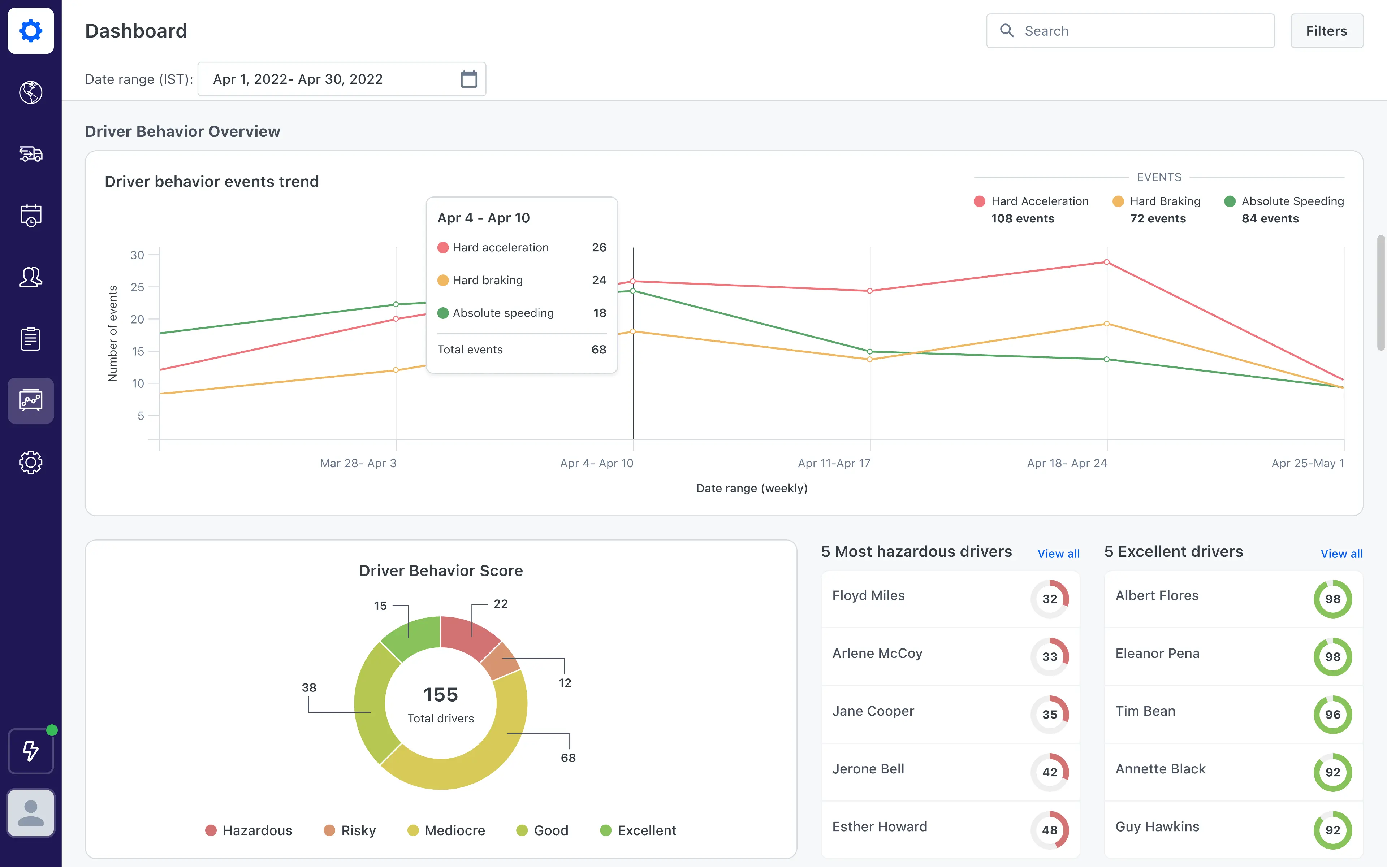The image size is (1387, 868).
Task: Toggle Hard Acceleration series in legend
Action: coord(1039,201)
